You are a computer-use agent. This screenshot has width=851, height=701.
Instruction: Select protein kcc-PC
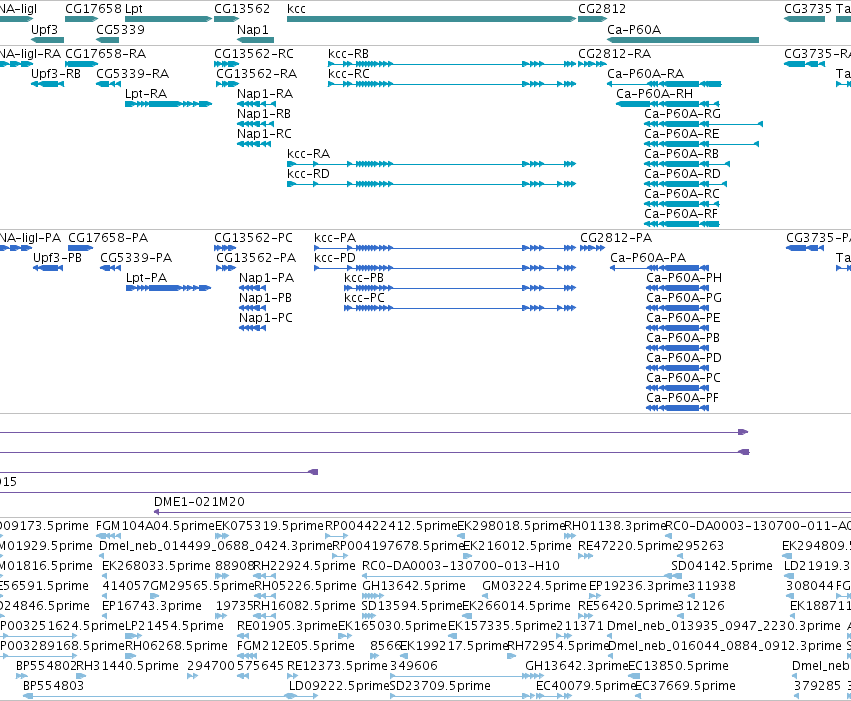pyautogui.click(x=364, y=298)
